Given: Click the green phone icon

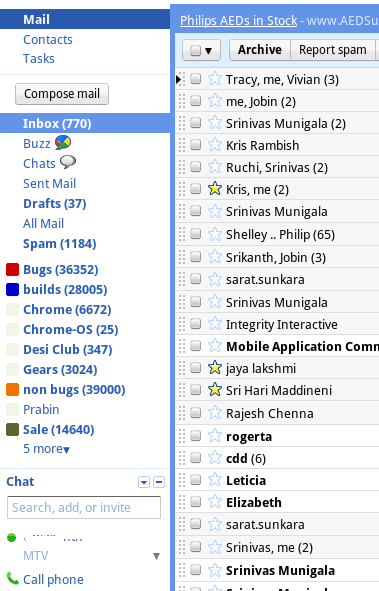Looking at the screenshot, I should coord(12,578).
